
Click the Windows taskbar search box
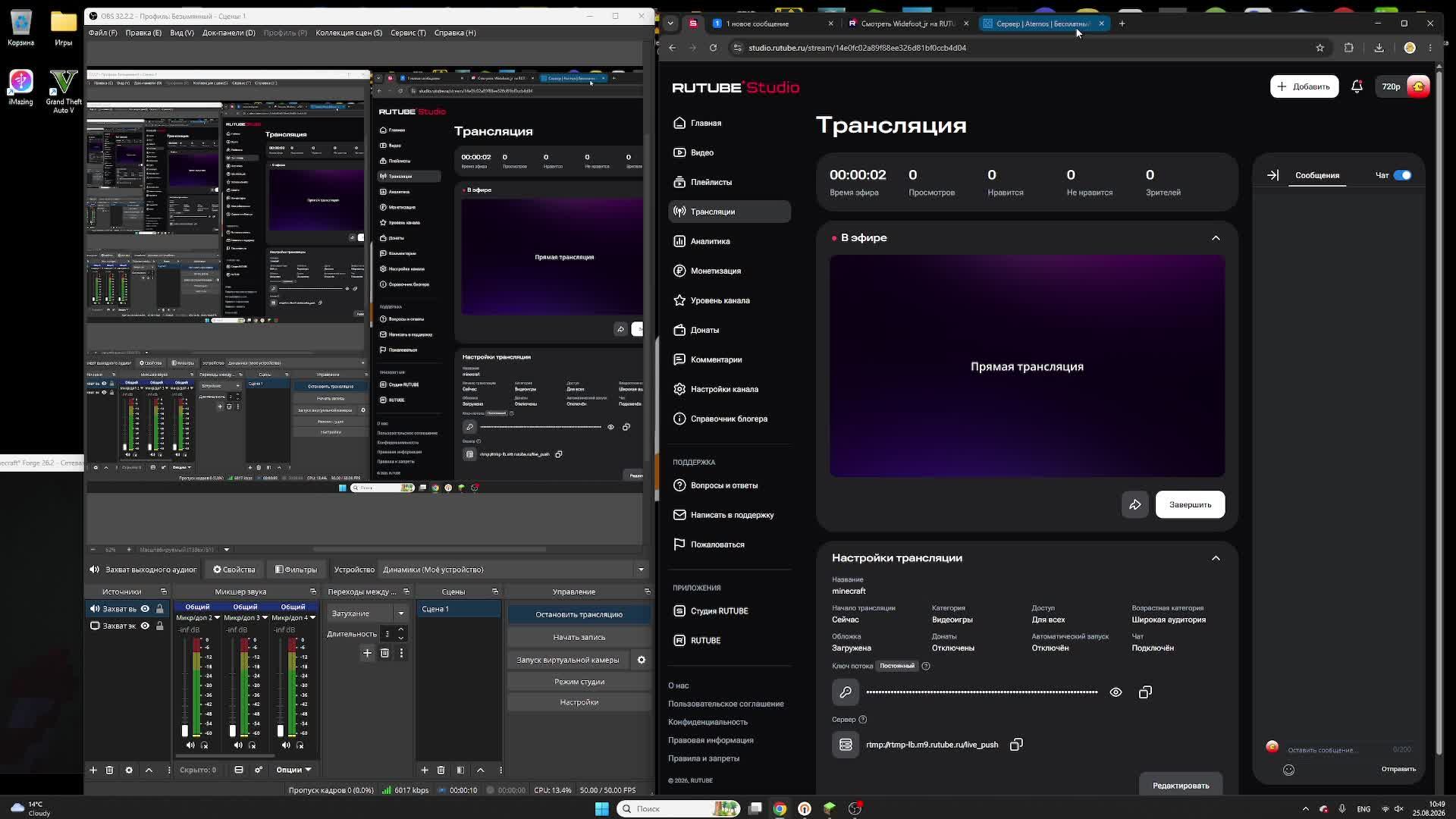677,808
